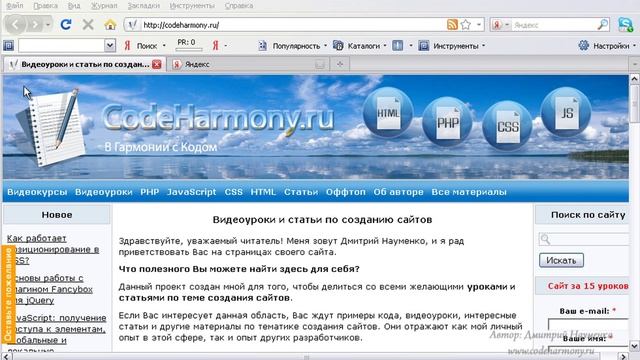Open Видеоуроки in the site navigation

pyautogui.click(x=104, y=192)
